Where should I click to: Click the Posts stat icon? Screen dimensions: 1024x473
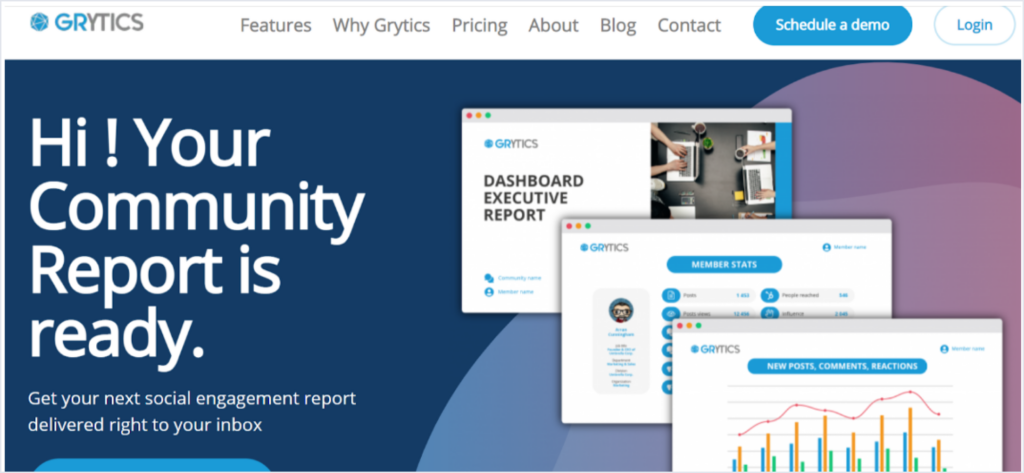click(673, 296)
